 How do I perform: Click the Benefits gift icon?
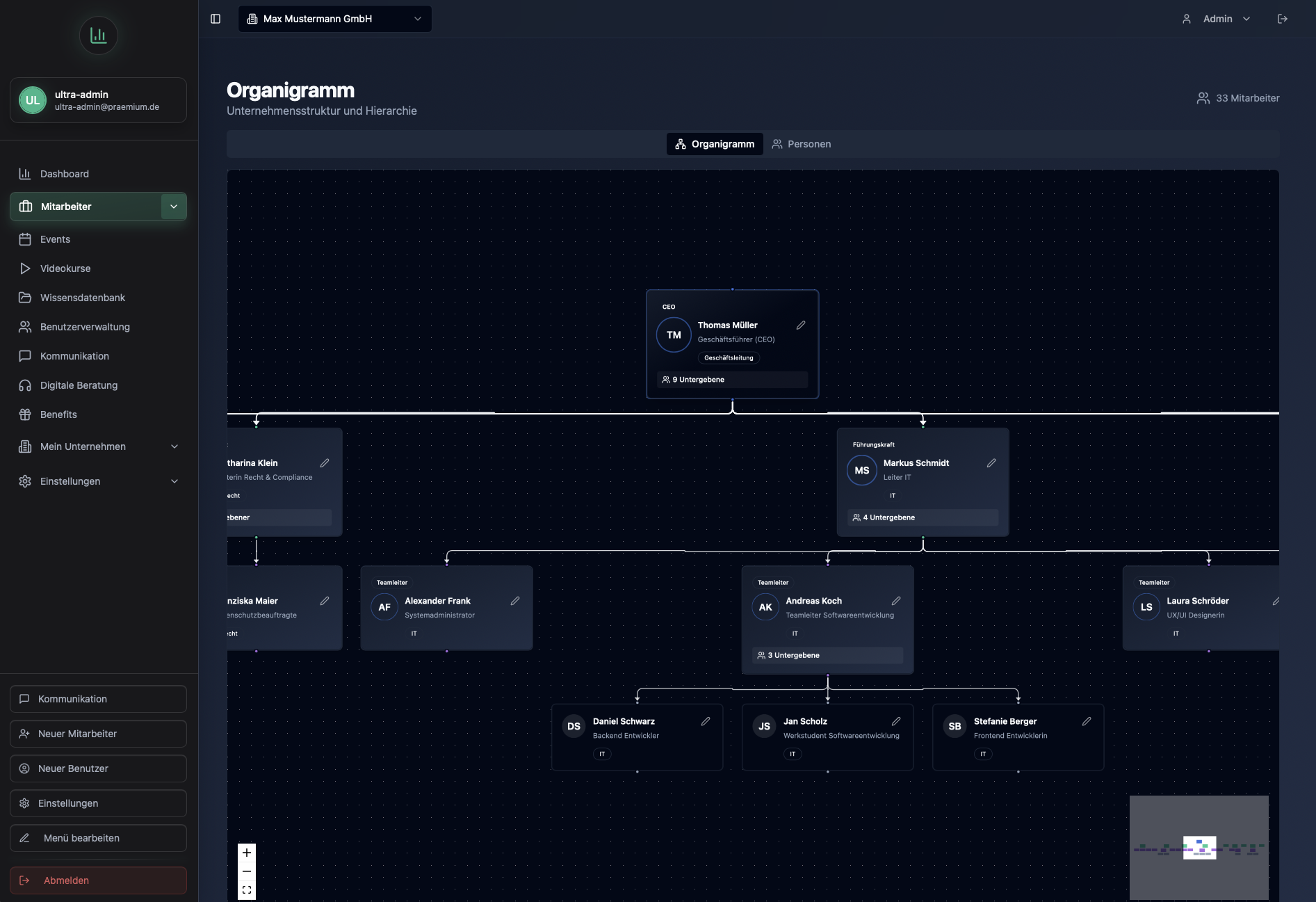25,414
